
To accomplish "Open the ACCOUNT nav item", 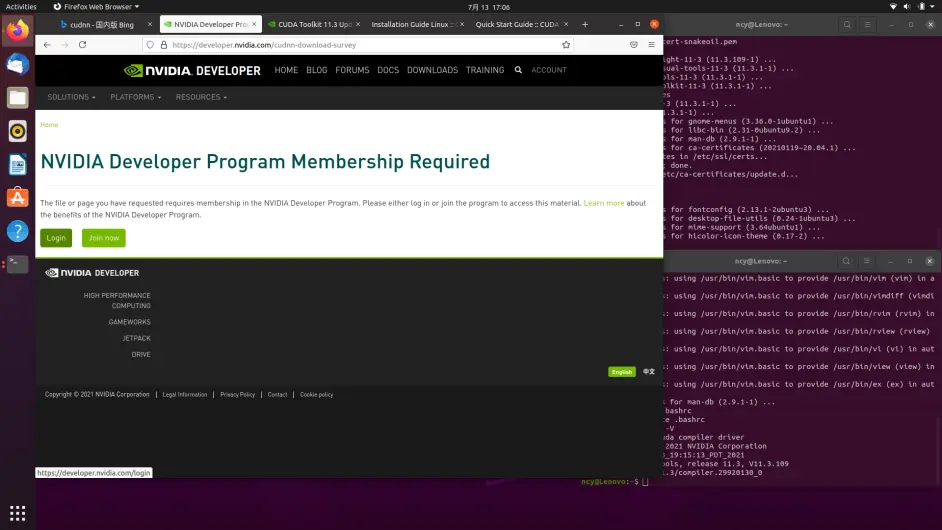I will tap(549, 70).
